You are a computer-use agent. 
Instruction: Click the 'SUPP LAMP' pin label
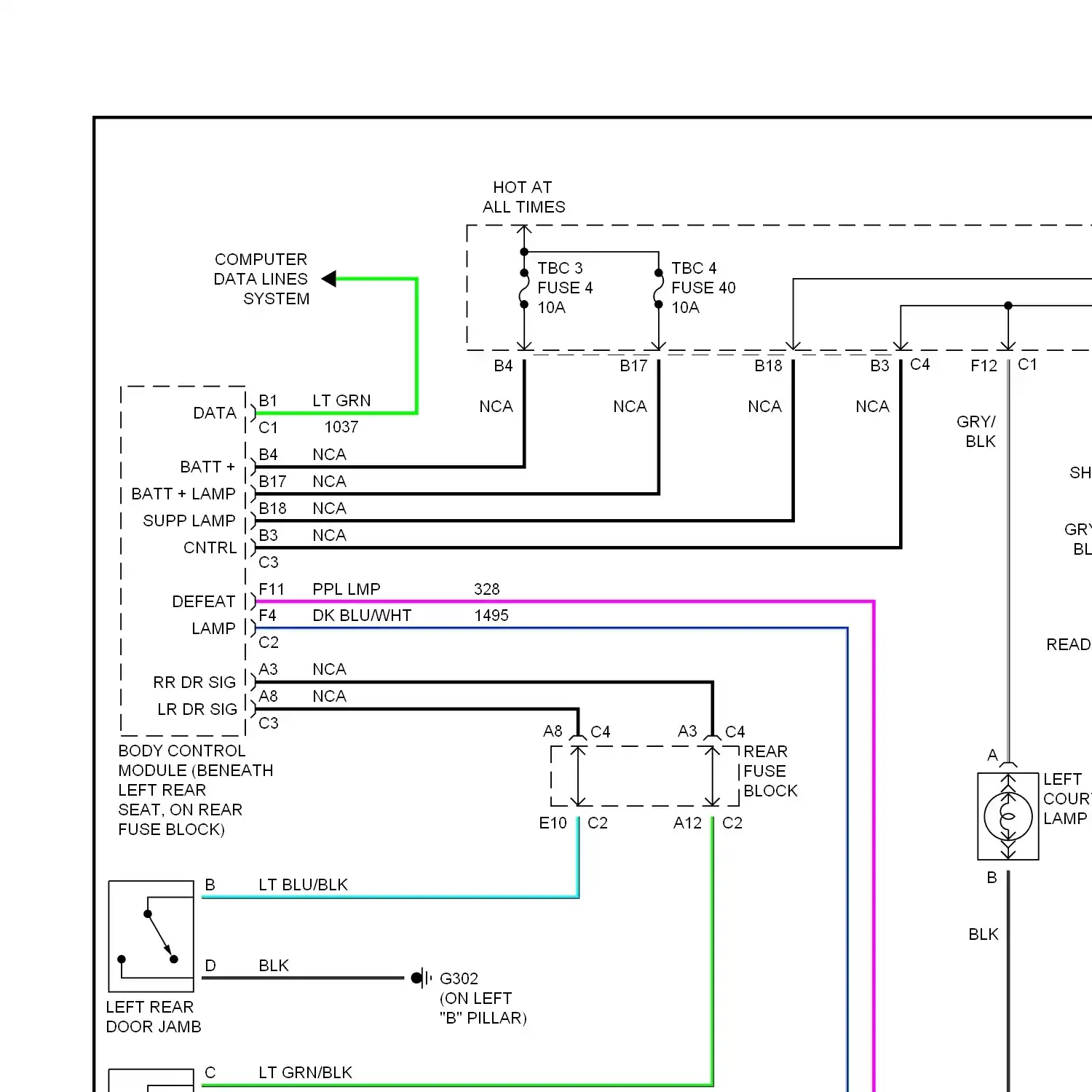coord(189,521)
